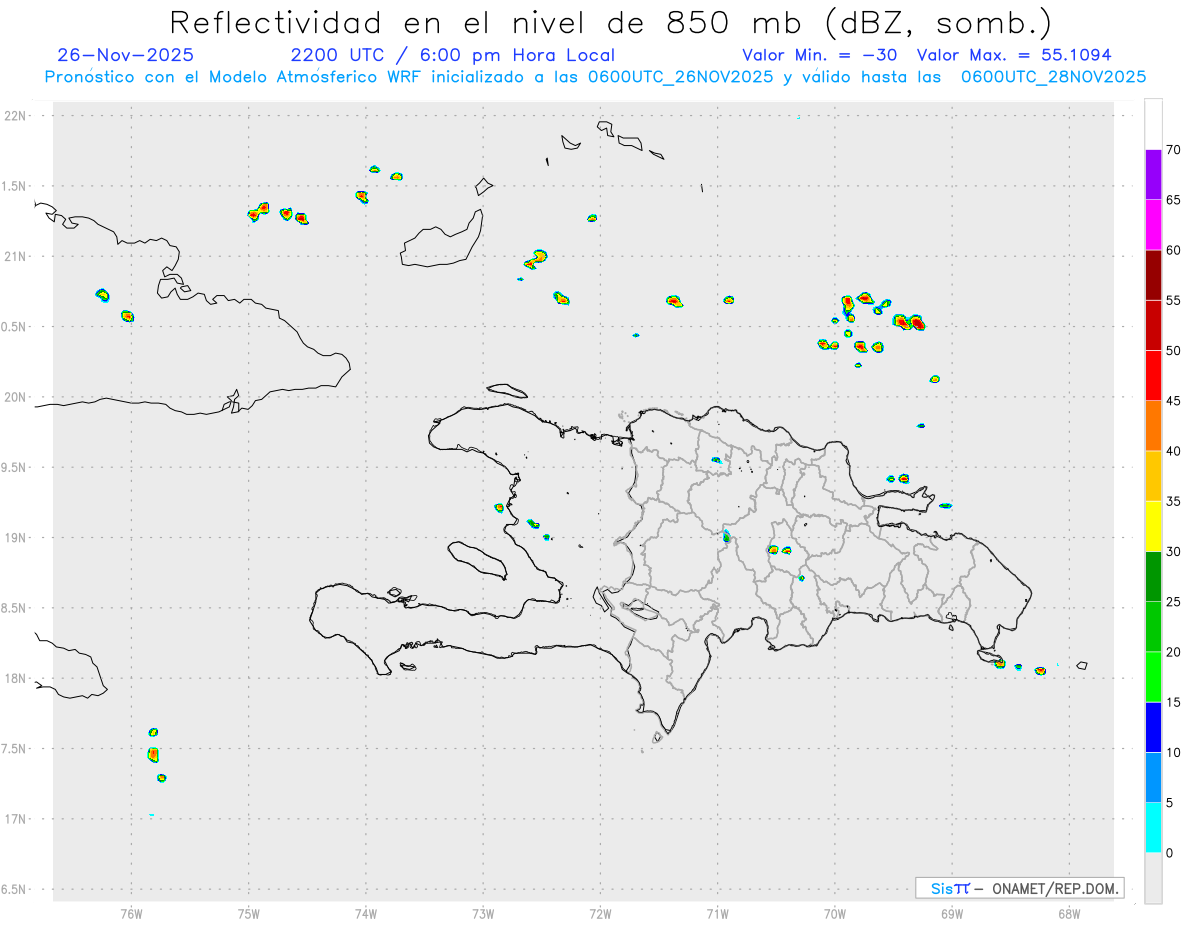Click the purple 65-70 dBZ color band
This screenshot has width=1200, height=927.
1153,175
